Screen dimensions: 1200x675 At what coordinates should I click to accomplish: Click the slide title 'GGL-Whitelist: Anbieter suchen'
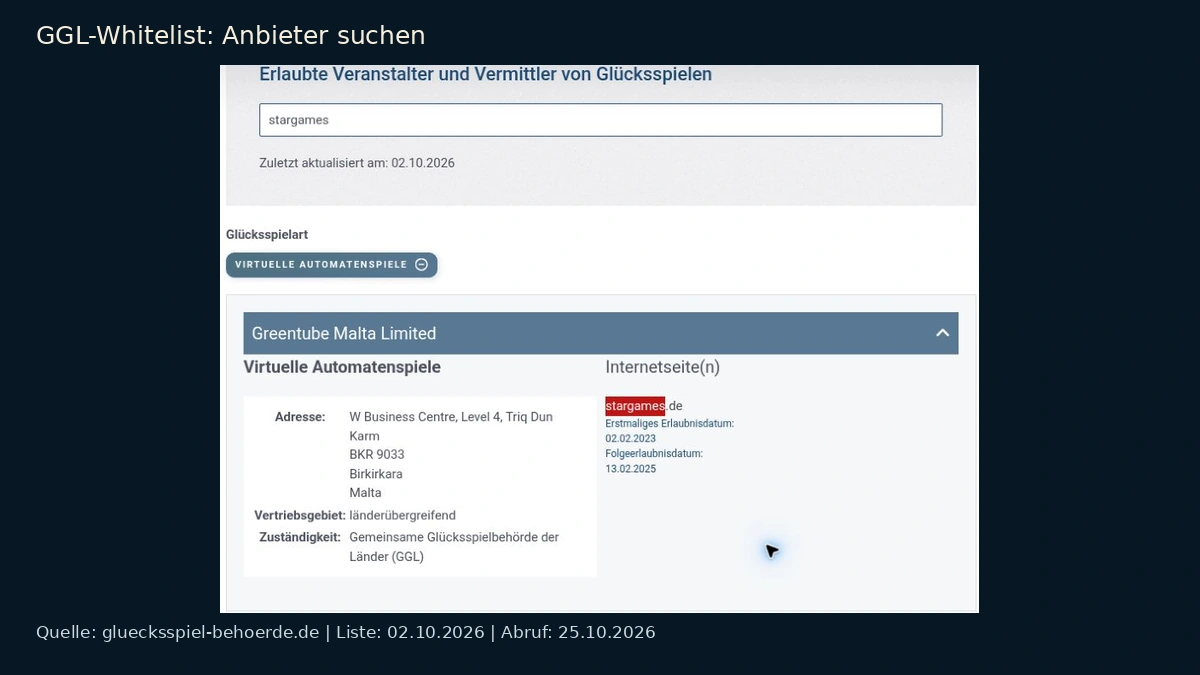(x=231, y=36)
